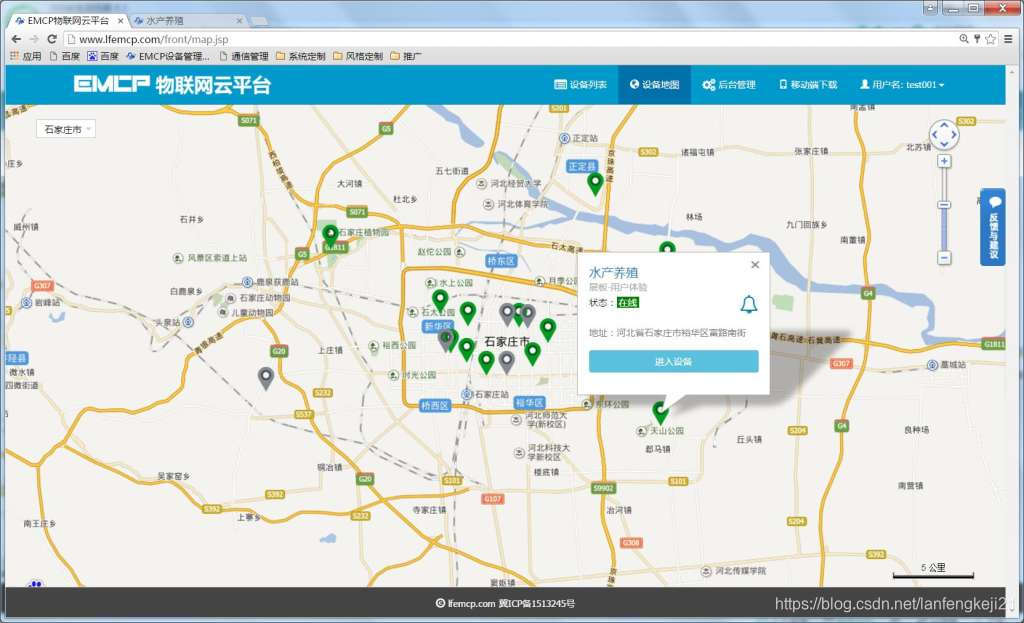1024x623 pixels.
Task: Open the EMCP设备管理 bookmark
Action: (168, 56)
